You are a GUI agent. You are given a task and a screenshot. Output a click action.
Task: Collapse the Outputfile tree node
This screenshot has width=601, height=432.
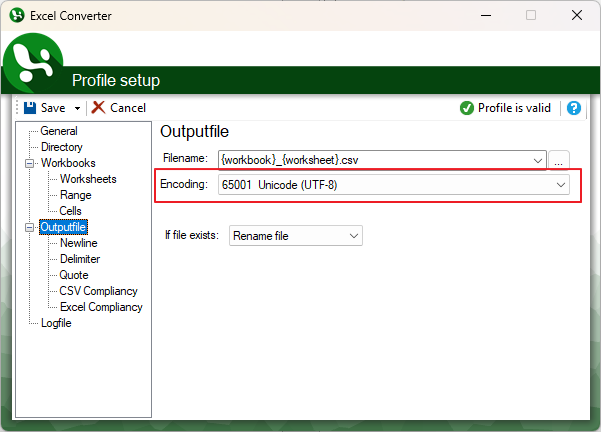coord(29,227)
